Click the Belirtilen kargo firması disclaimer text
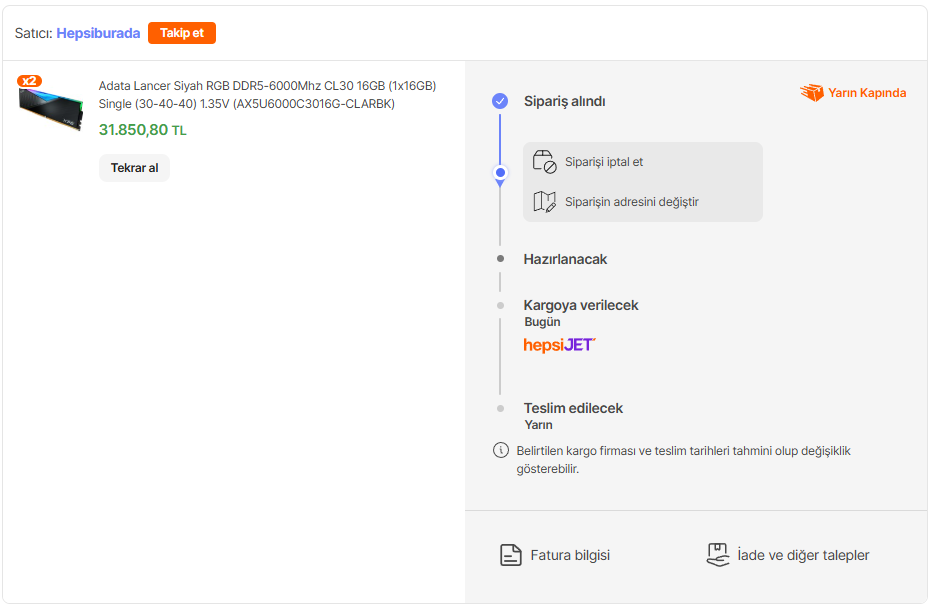The image size is (945, 610). click(x=683, y=459)
